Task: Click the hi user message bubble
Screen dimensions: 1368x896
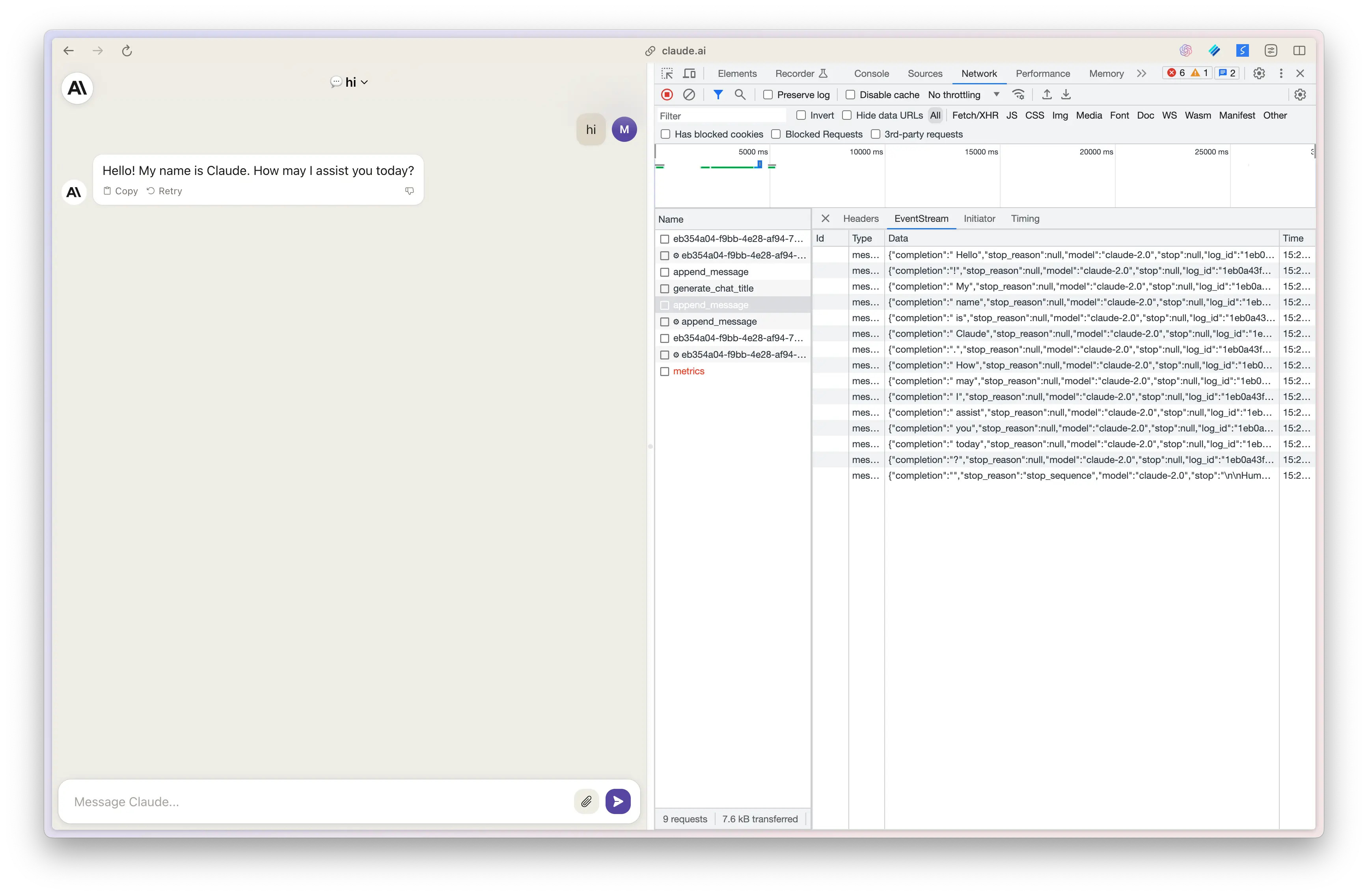Action: click(591, 130)
